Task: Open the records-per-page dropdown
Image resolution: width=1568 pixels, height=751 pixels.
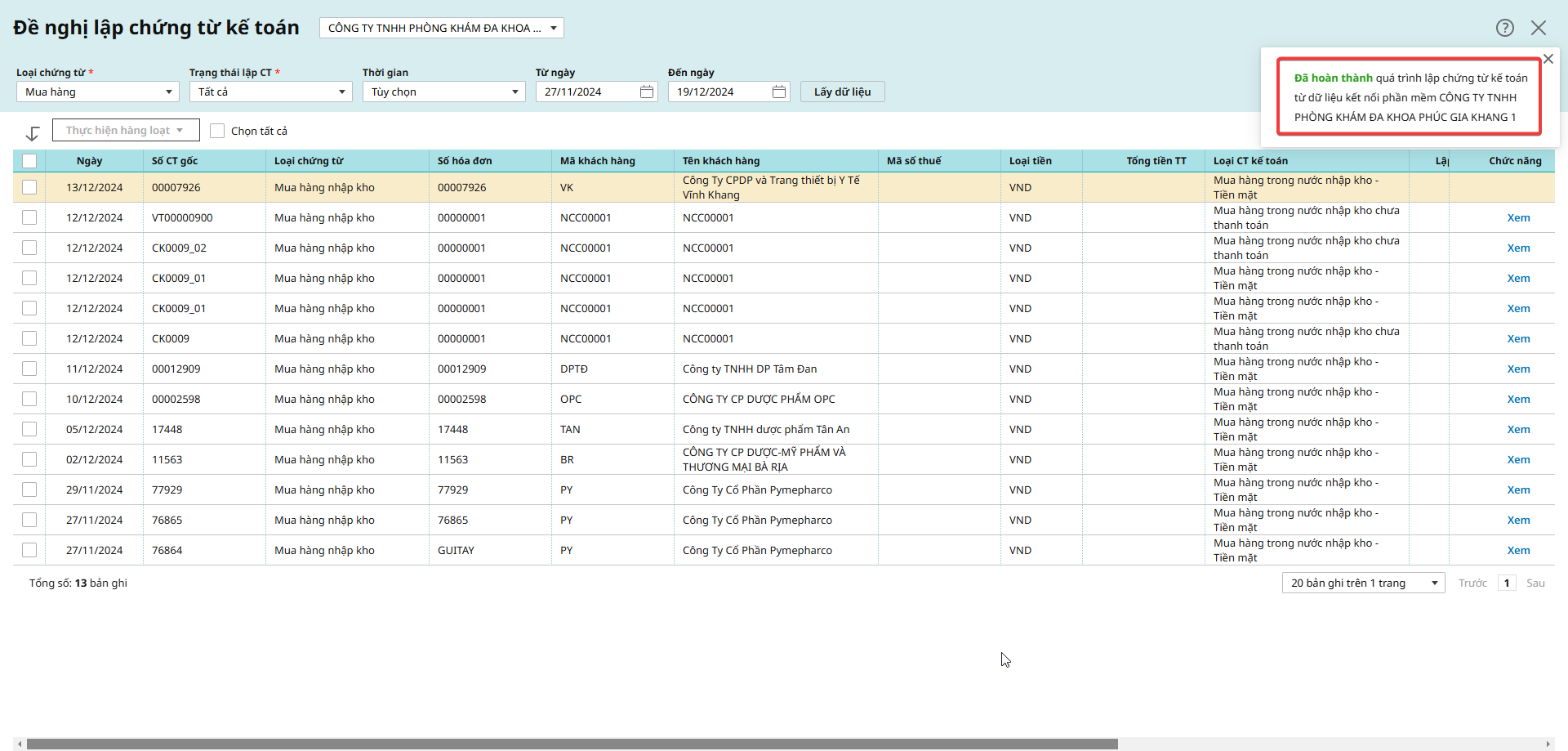Action: [x=1364, y=583]
